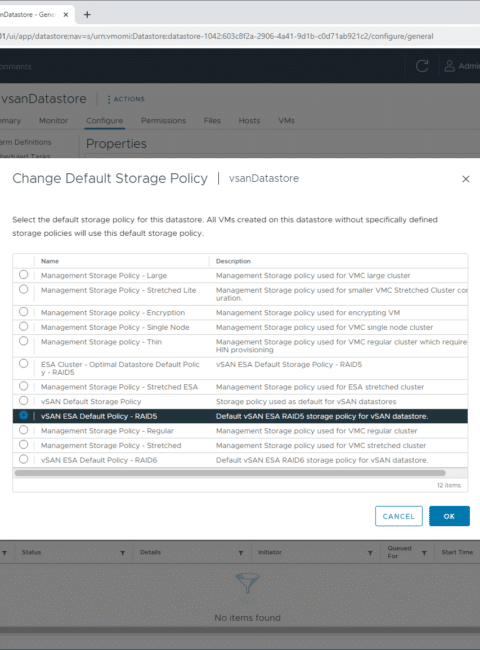The image size is (480, 650).
Task: Sort policies by Description column header
Action: [x=233, y=261]
